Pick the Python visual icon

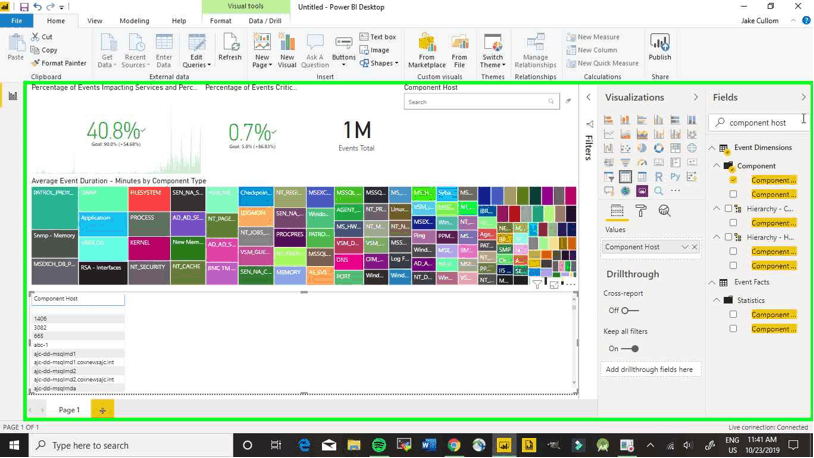coord(675,177)
